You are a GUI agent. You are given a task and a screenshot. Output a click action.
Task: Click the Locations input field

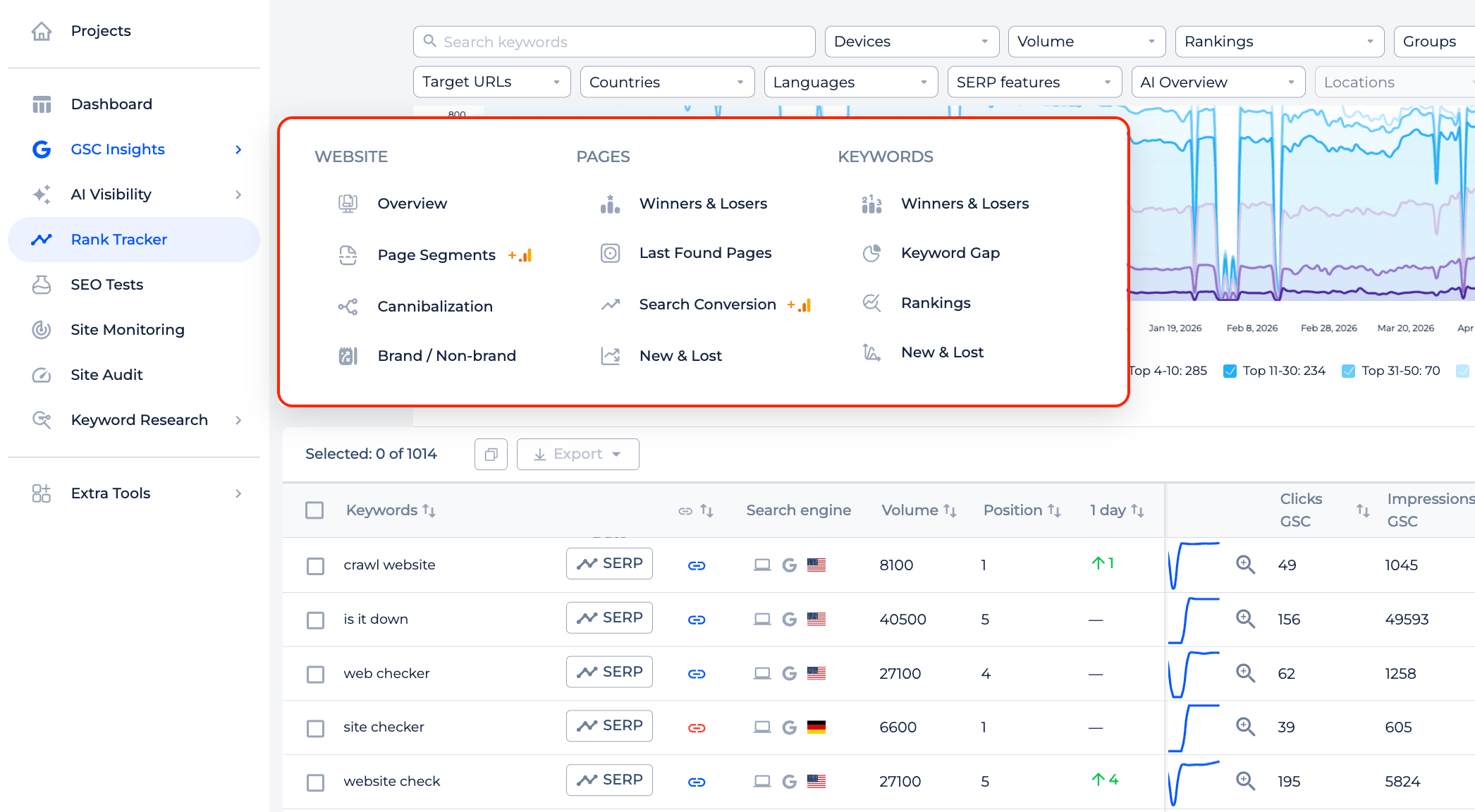coord(1396,82)
